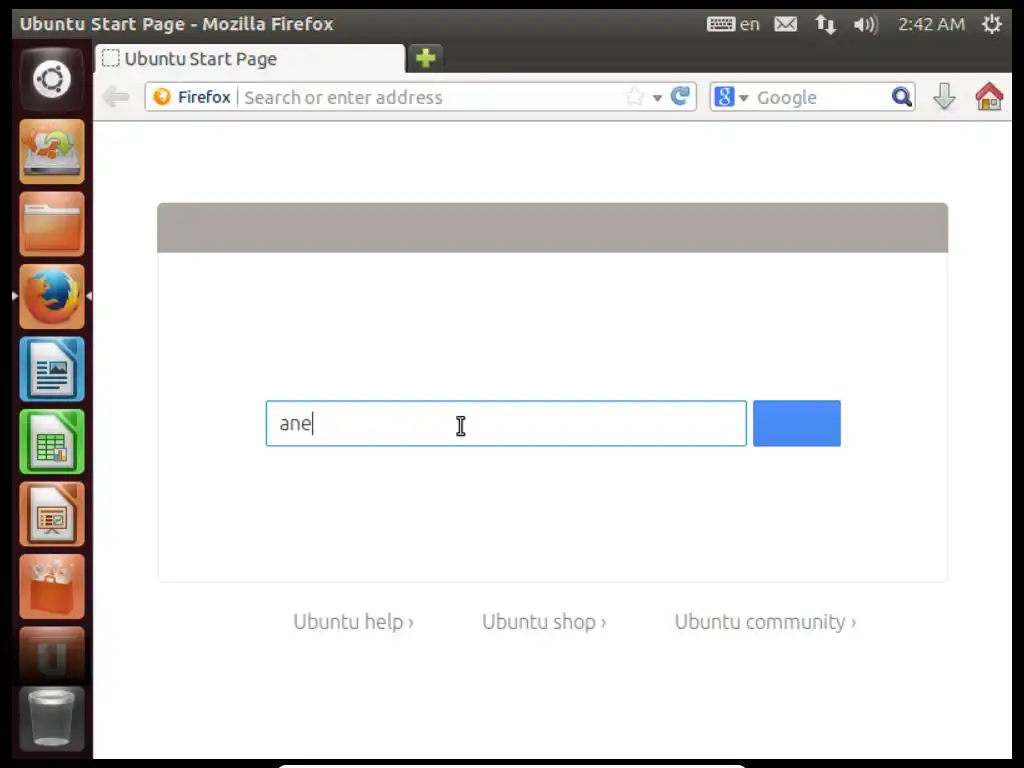Open the Trash in the launcher

(52, 719)
